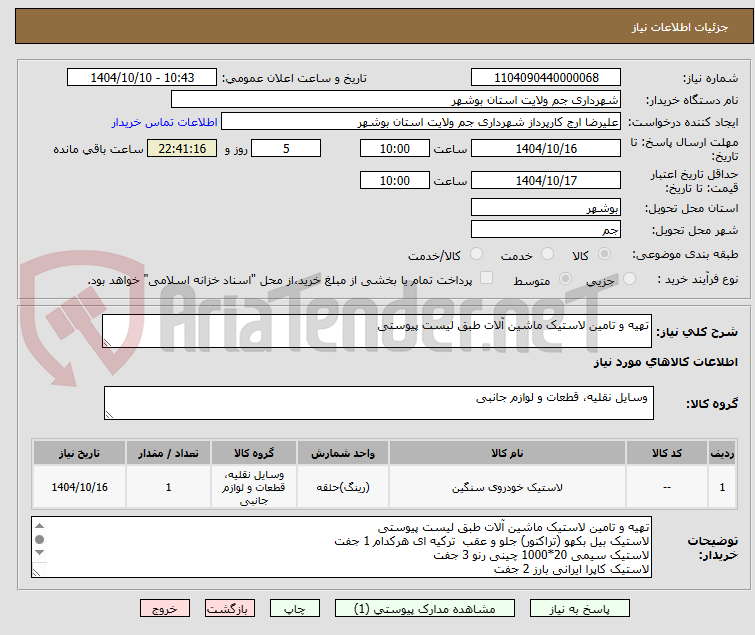Click the table date cell 1404/10/16
The width and height of the screenshot is (755, 635).
click(79, 487)
